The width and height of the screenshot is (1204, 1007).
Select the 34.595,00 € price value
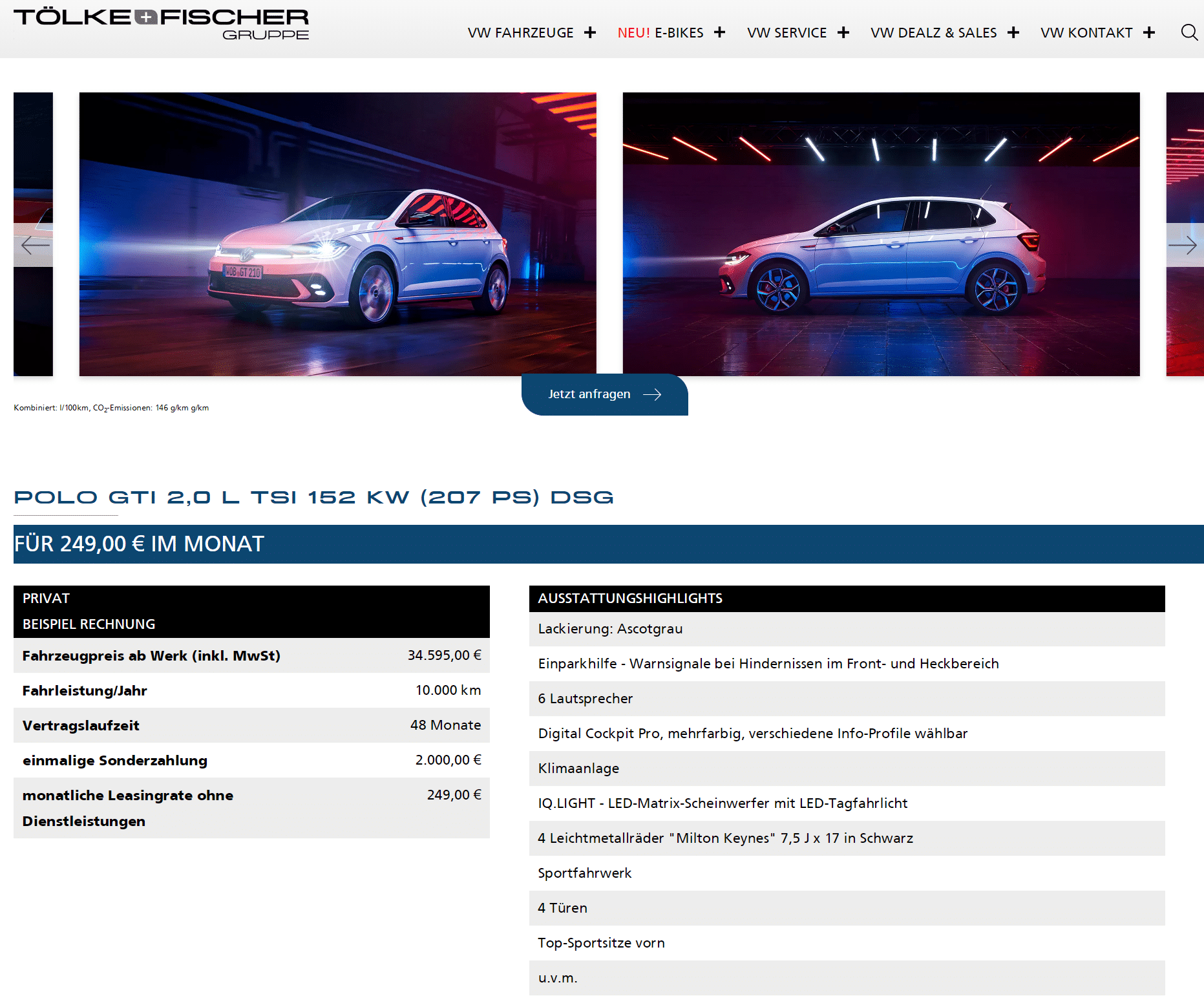[445, 655]
